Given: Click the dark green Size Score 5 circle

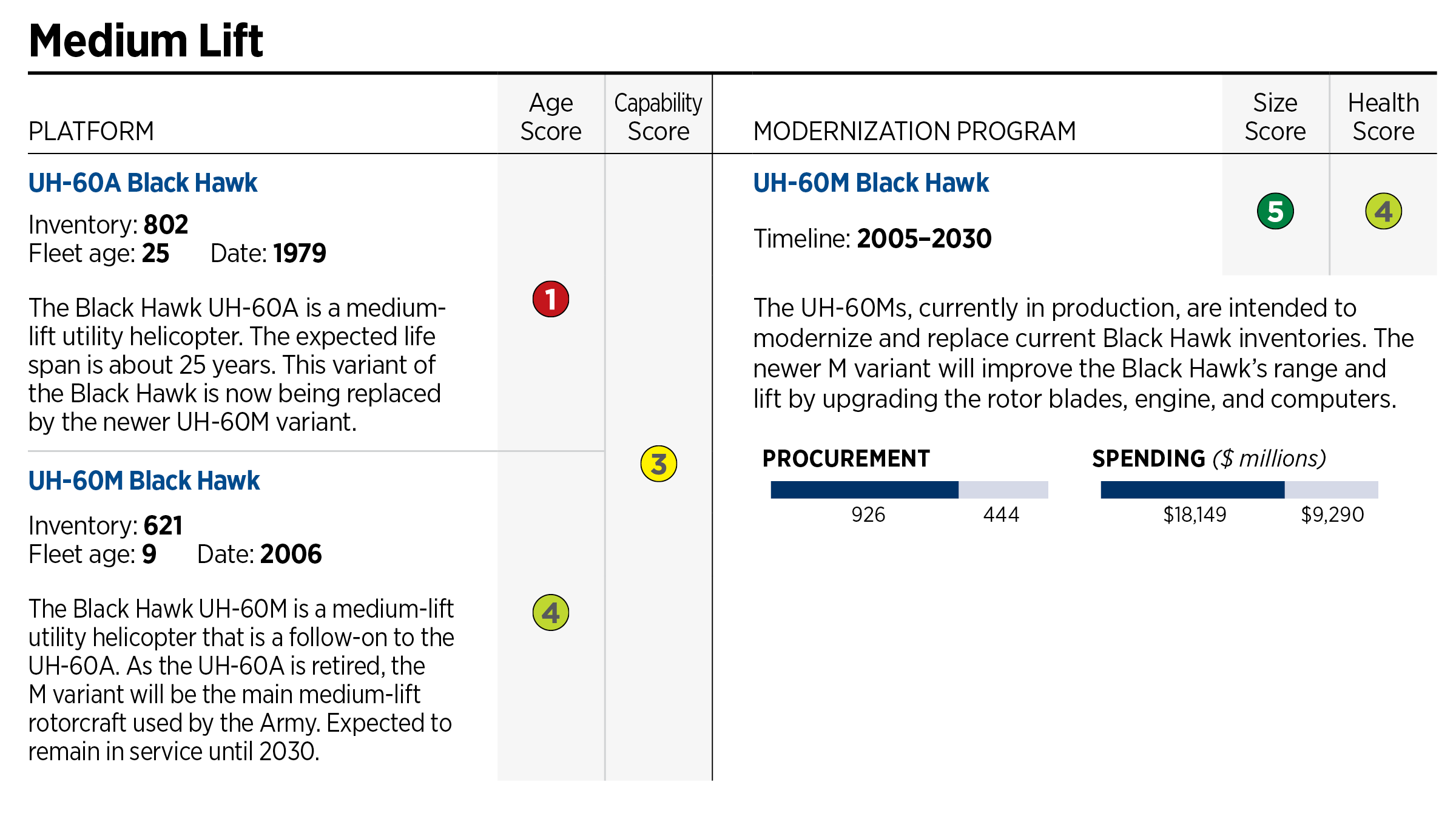Looking at the screenshot, I should tap(1275, 211).
